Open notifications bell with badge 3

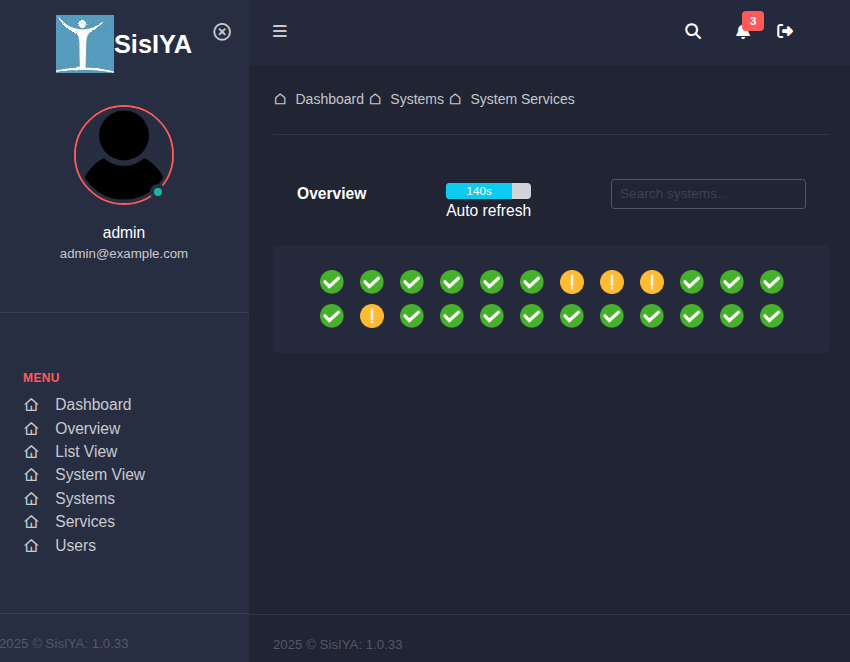(x=743, y=31)
